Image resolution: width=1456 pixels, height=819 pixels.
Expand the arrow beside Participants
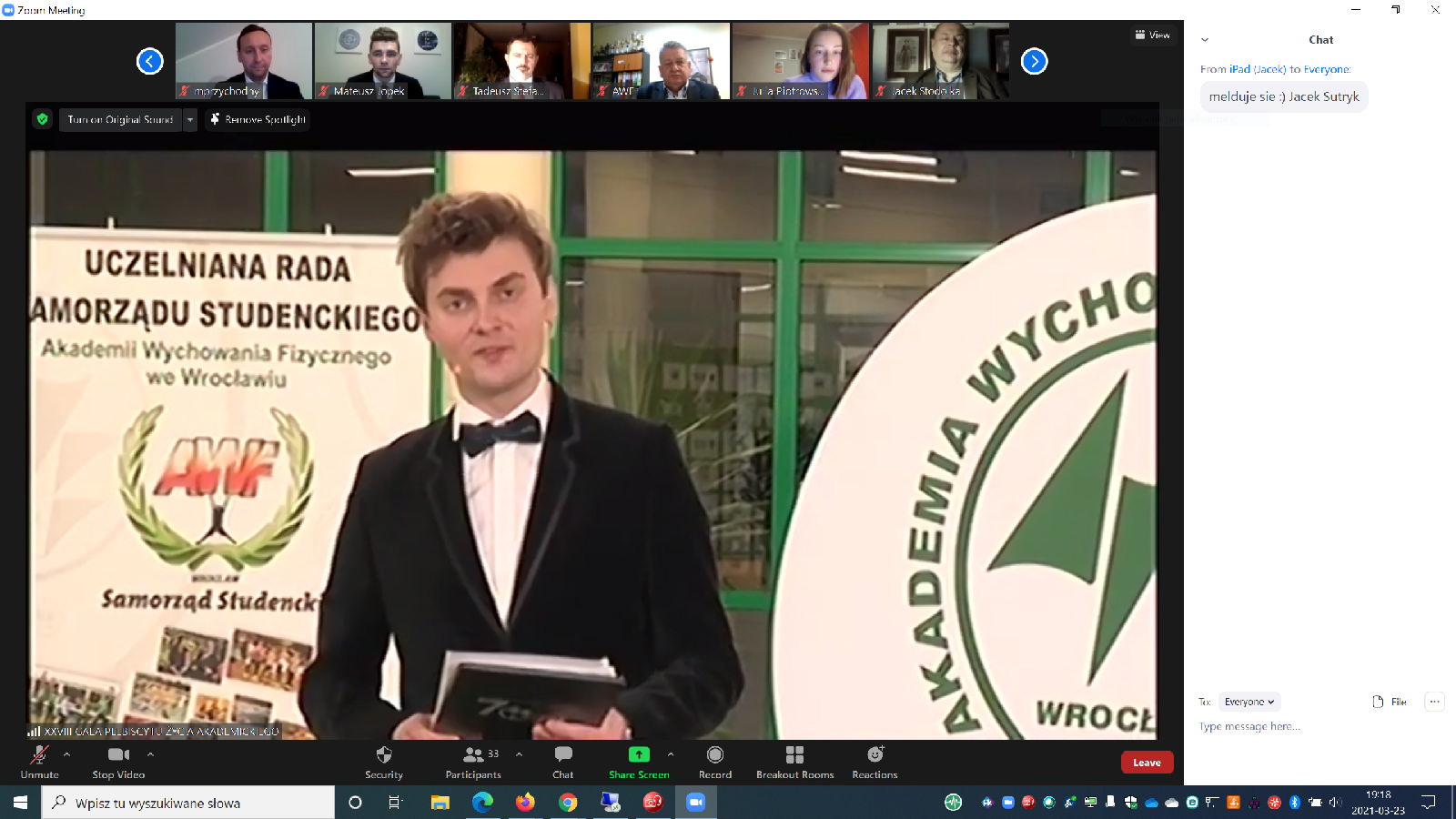[x=519, y=754]
